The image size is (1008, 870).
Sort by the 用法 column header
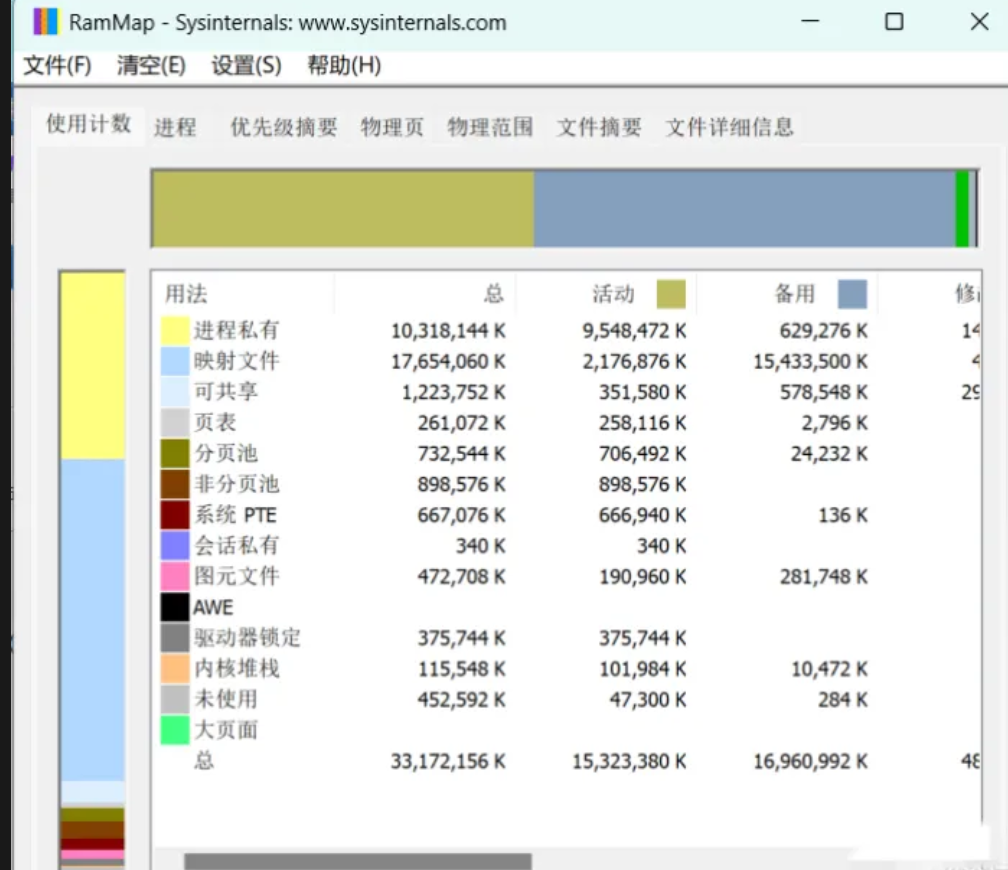coord(243,294)
